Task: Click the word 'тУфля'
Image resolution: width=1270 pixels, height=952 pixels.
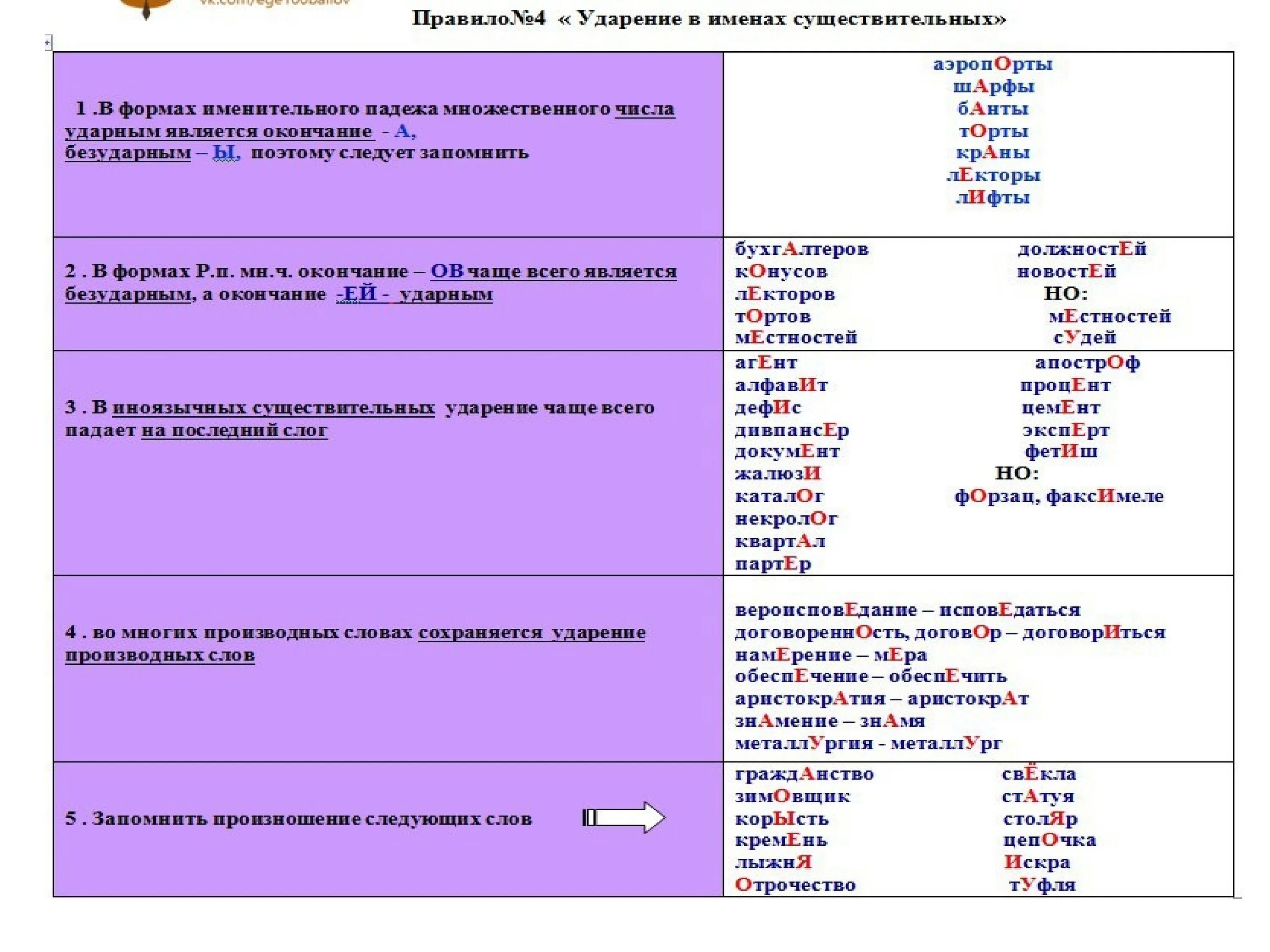Action: [1042, 885]
